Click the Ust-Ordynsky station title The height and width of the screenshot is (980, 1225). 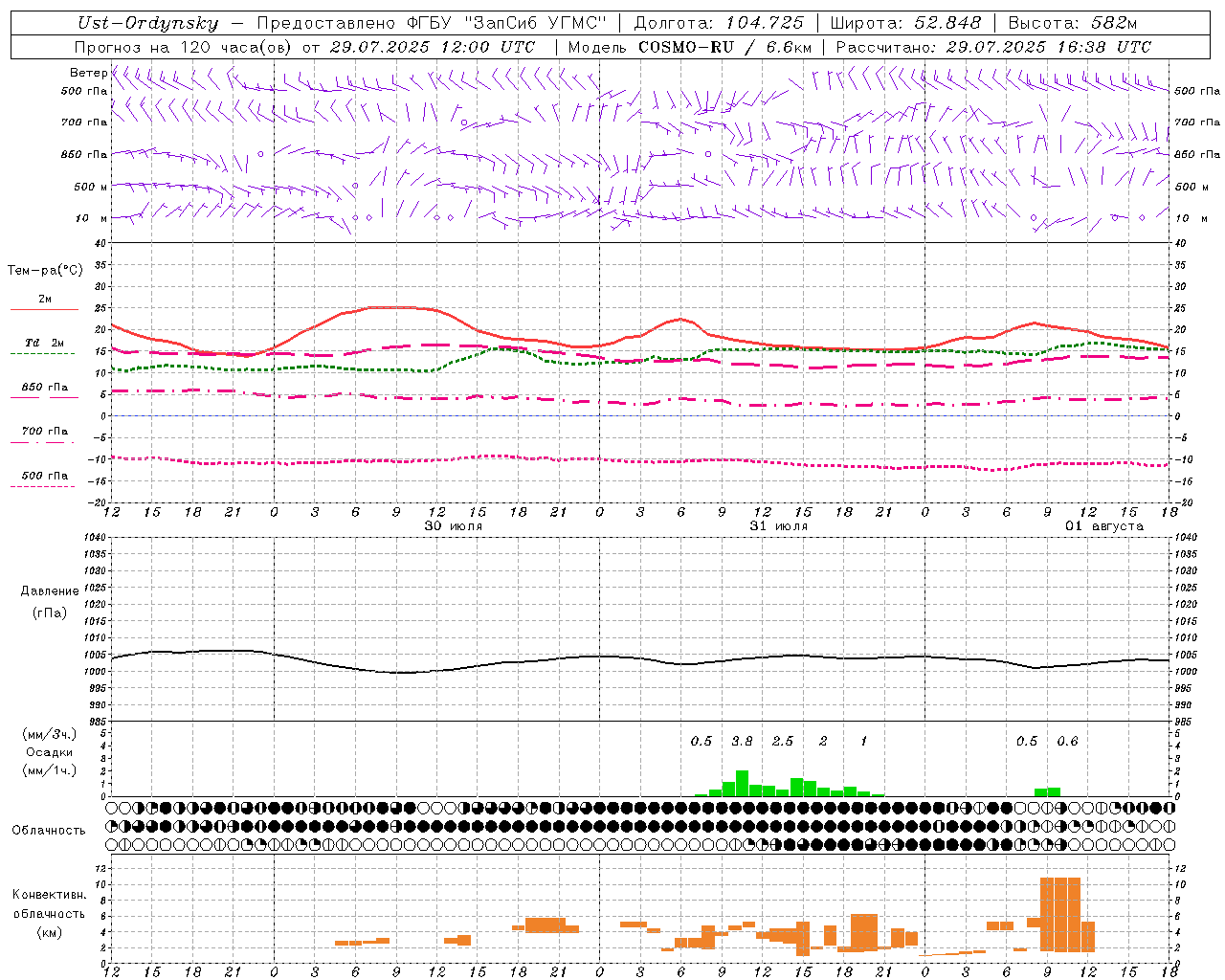148,23
